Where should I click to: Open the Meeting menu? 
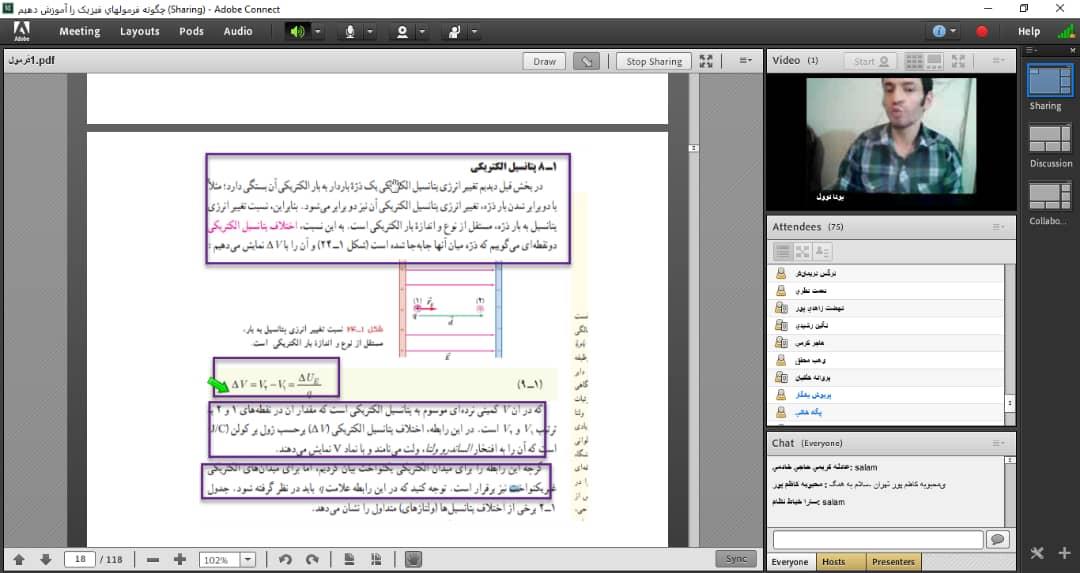click(x=79, y=31)
